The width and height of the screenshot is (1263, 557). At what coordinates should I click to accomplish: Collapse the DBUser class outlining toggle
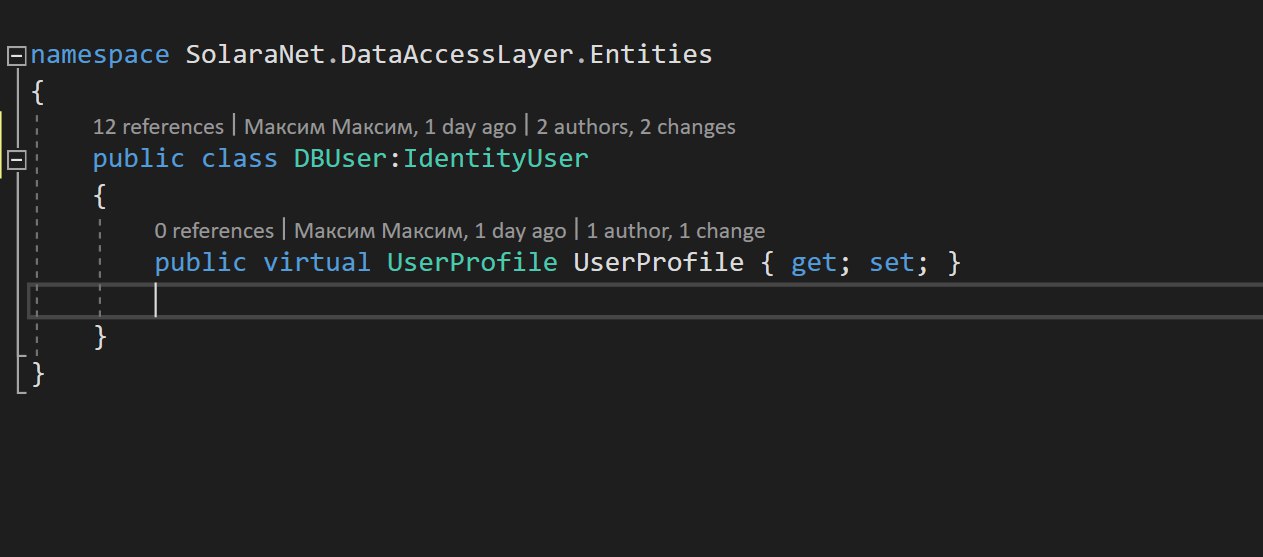(17, 159)
